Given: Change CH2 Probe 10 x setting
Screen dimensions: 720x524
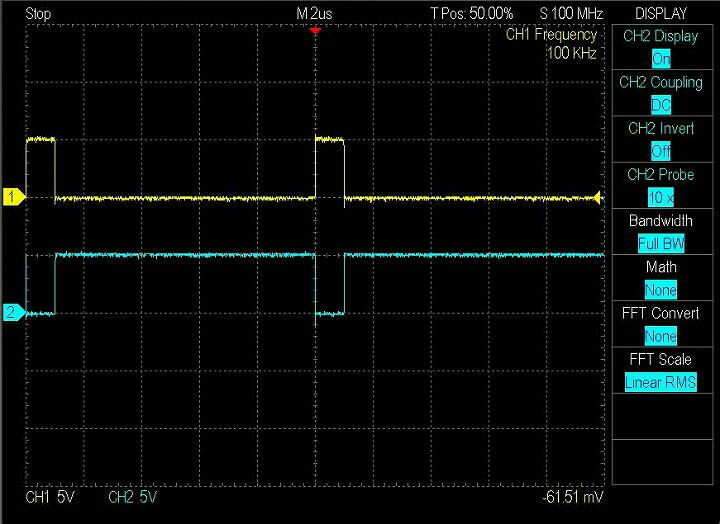Looking at the screenshot, I should (x=661, y=197).
